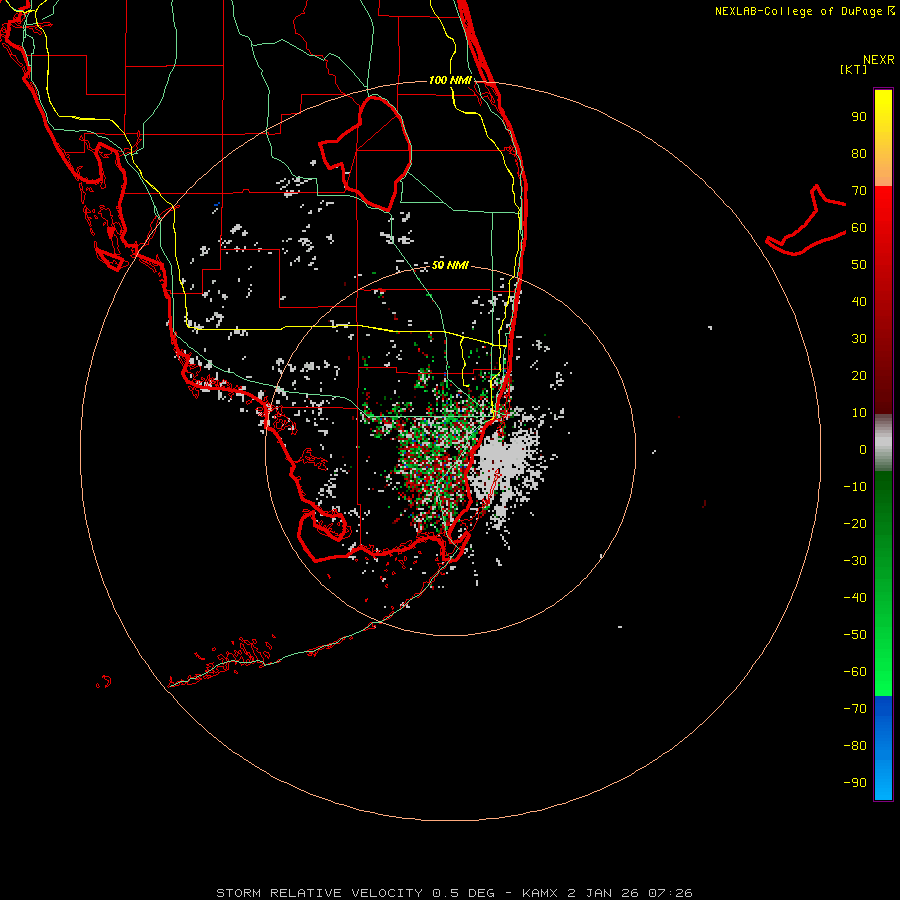Click the NEXR label above the color scale
900x900 pixels.
[878, 60]
